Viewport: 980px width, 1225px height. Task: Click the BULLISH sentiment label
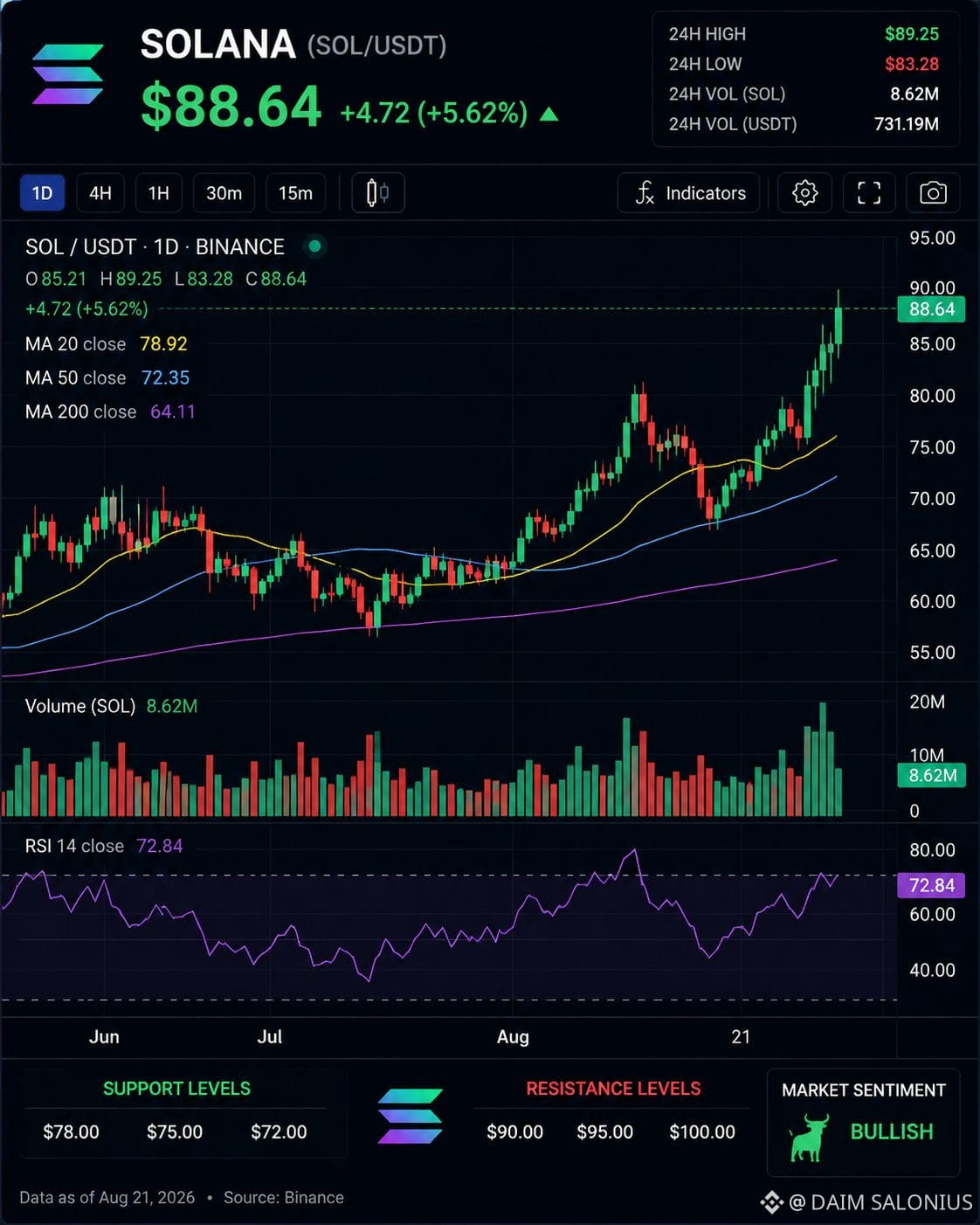coord(892,1132)
